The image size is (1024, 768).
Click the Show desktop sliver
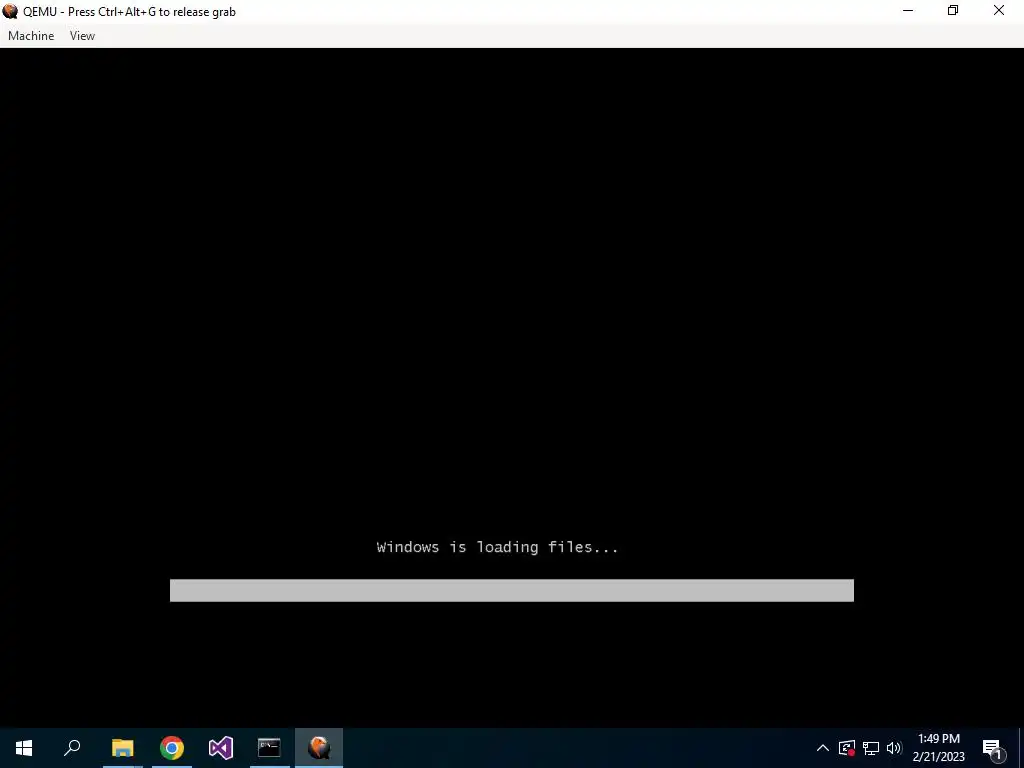[1021, 748]
